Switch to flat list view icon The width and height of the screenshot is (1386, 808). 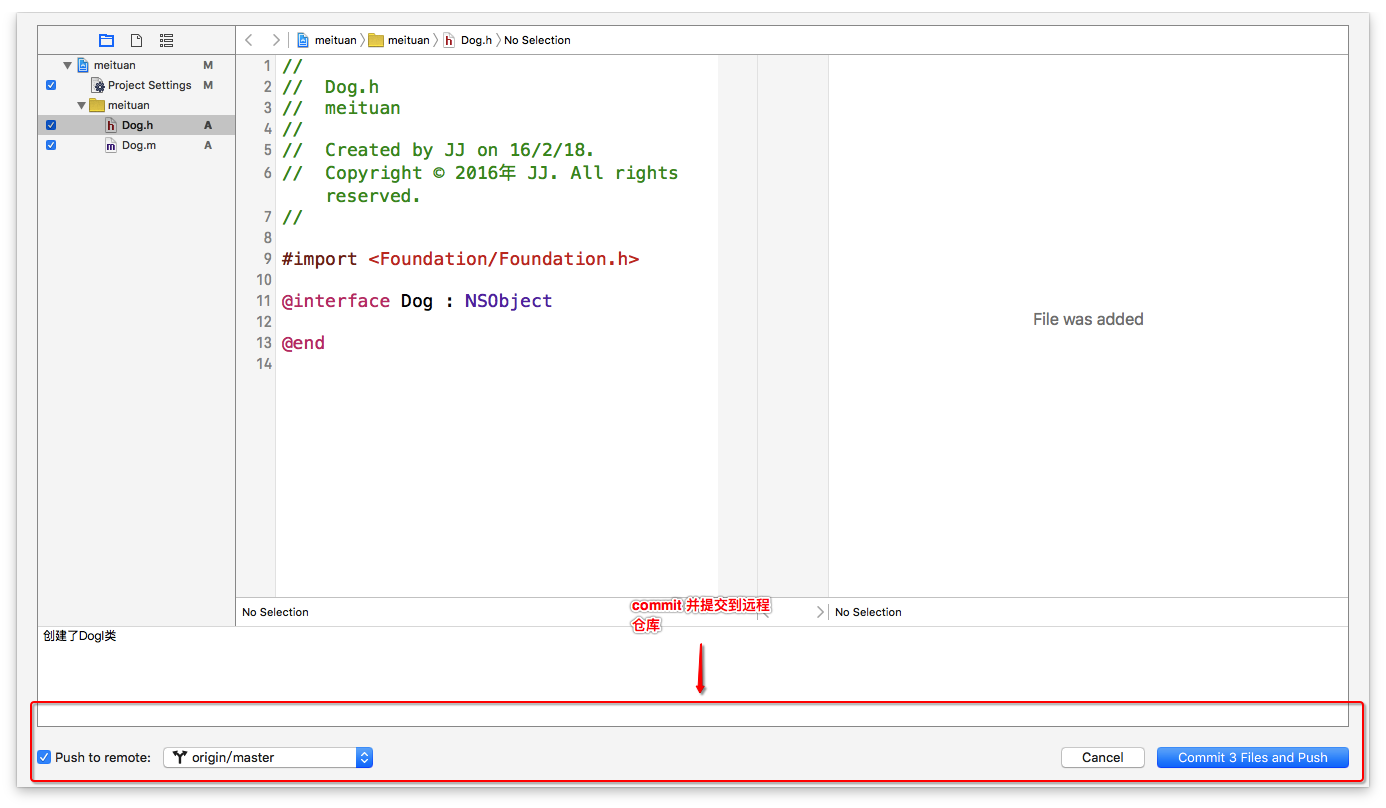pos(166,41)
